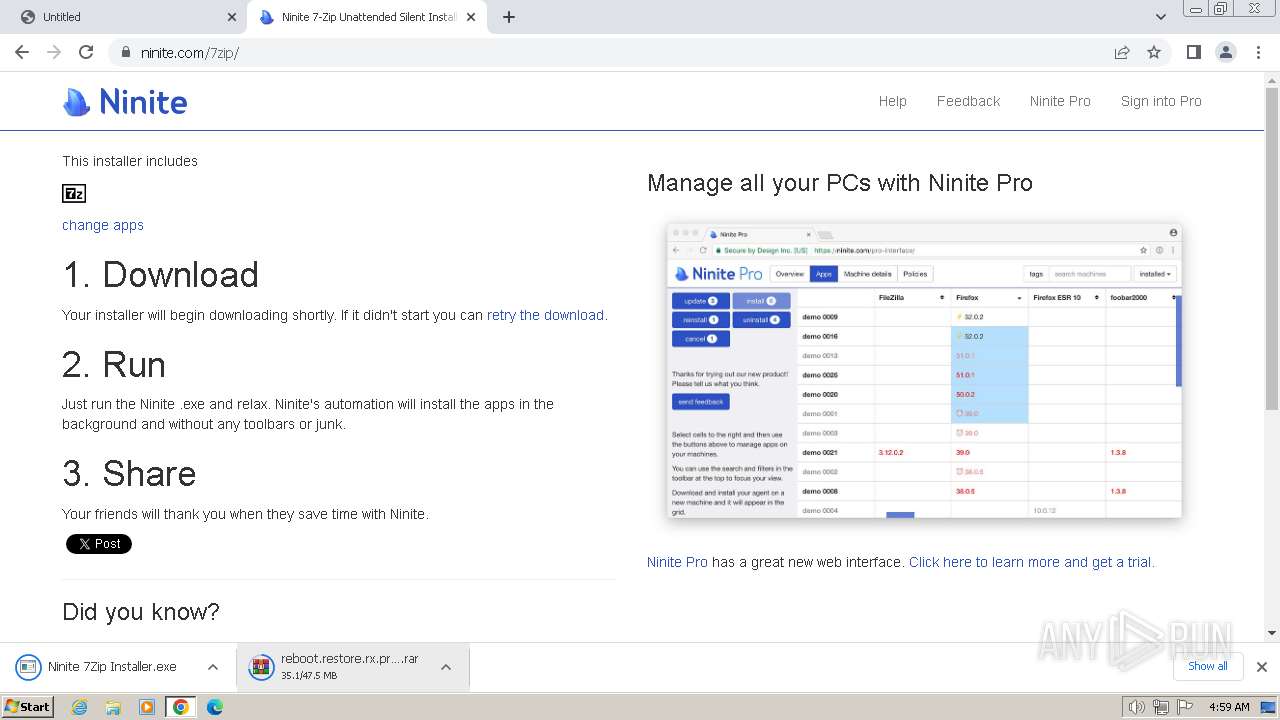Launch Microsoft Edge from taskbar
Screen dimensions: 1280x720
215,707
